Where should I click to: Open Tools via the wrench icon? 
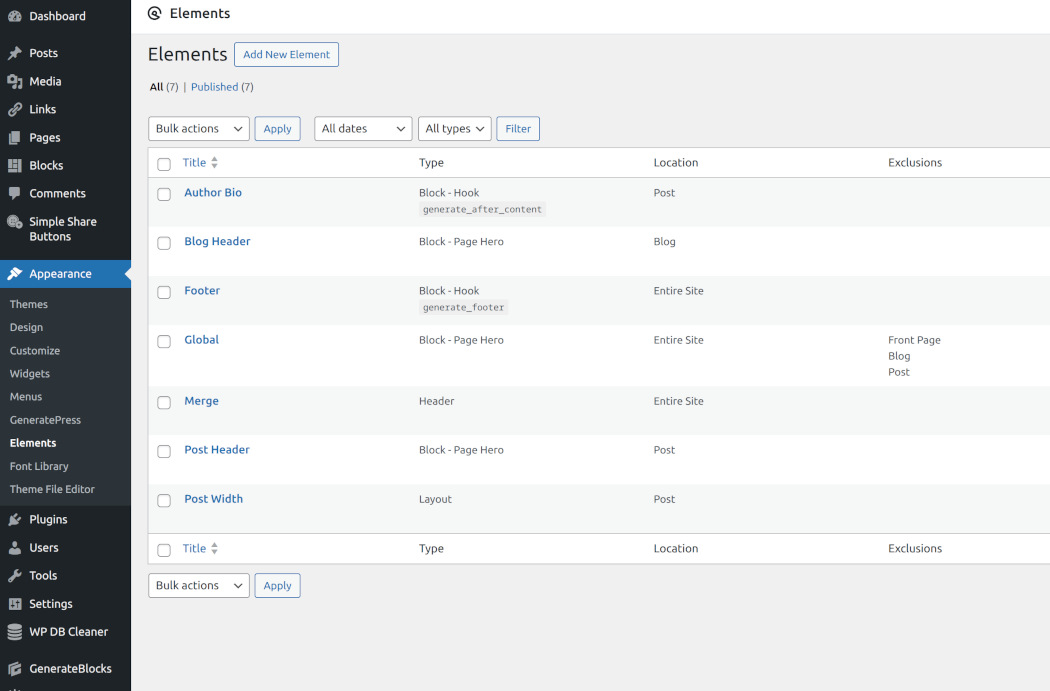point(14,575)
